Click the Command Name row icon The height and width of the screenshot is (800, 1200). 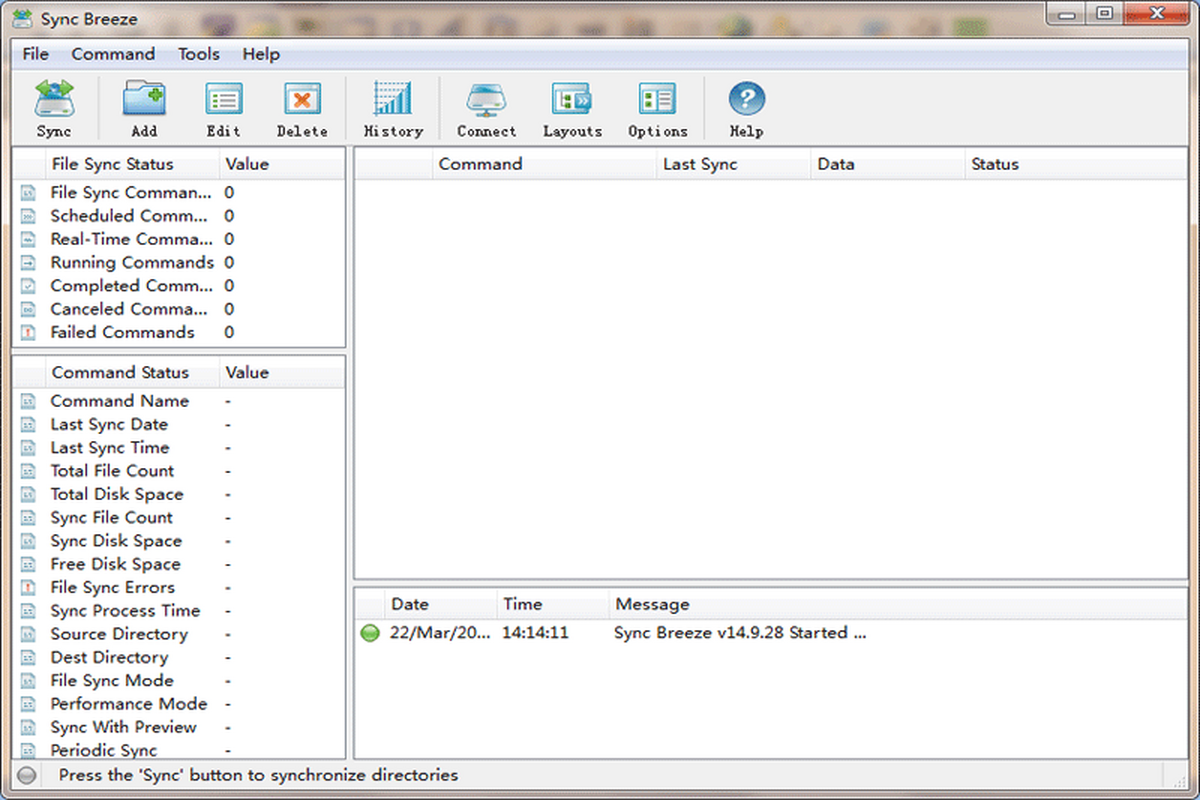coord(29,401)
